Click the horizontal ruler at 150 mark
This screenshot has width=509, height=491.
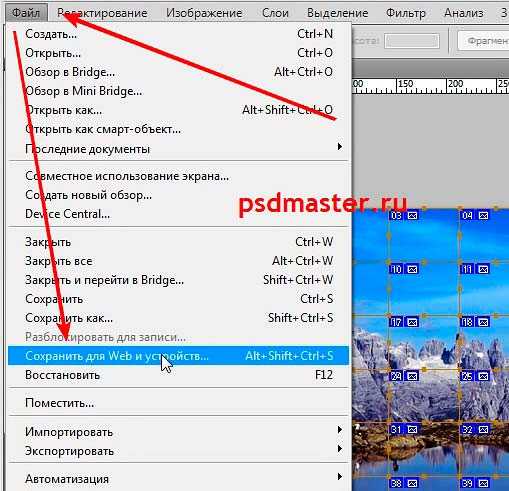point(405,84)
